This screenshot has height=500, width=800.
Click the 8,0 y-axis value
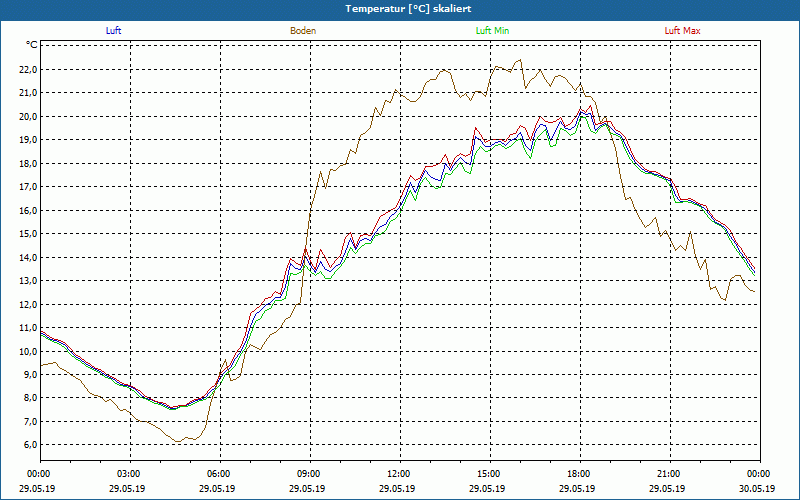click(31, 398)
